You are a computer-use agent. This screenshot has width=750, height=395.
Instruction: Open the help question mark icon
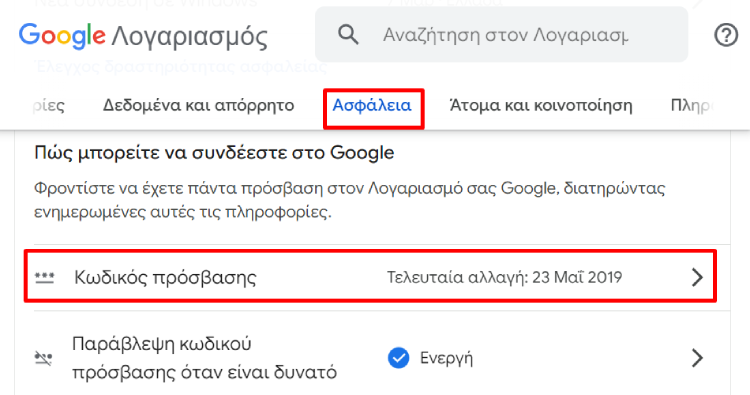[x=726, y=35]
